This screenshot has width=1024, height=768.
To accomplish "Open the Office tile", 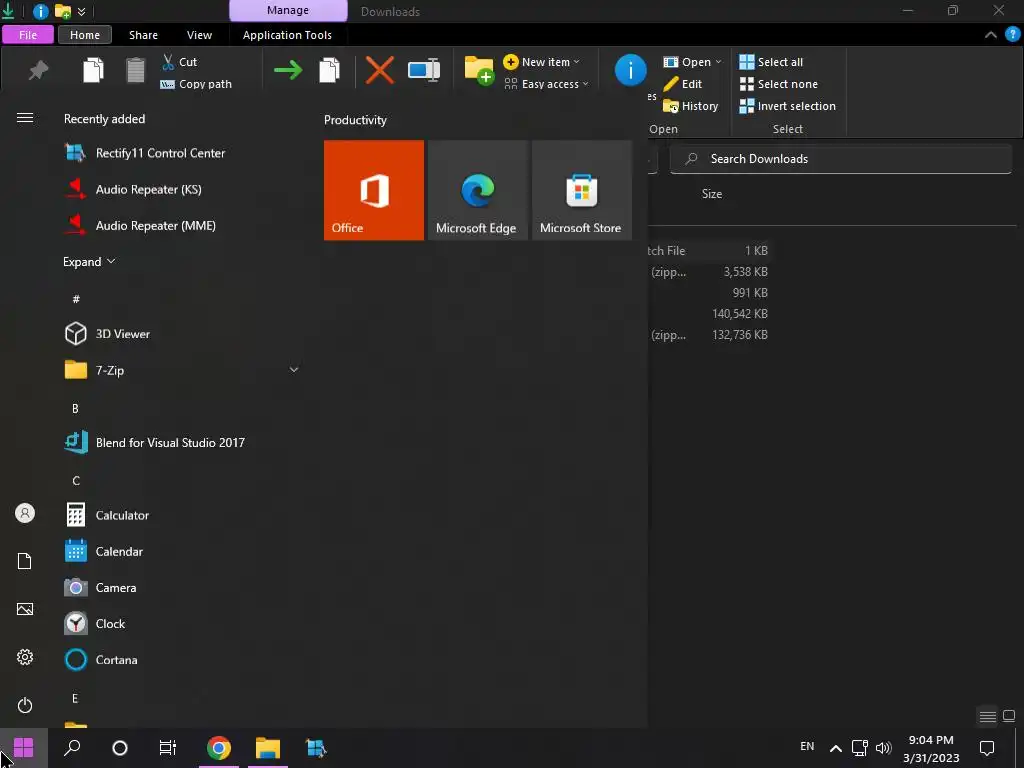I will point(374,190).
